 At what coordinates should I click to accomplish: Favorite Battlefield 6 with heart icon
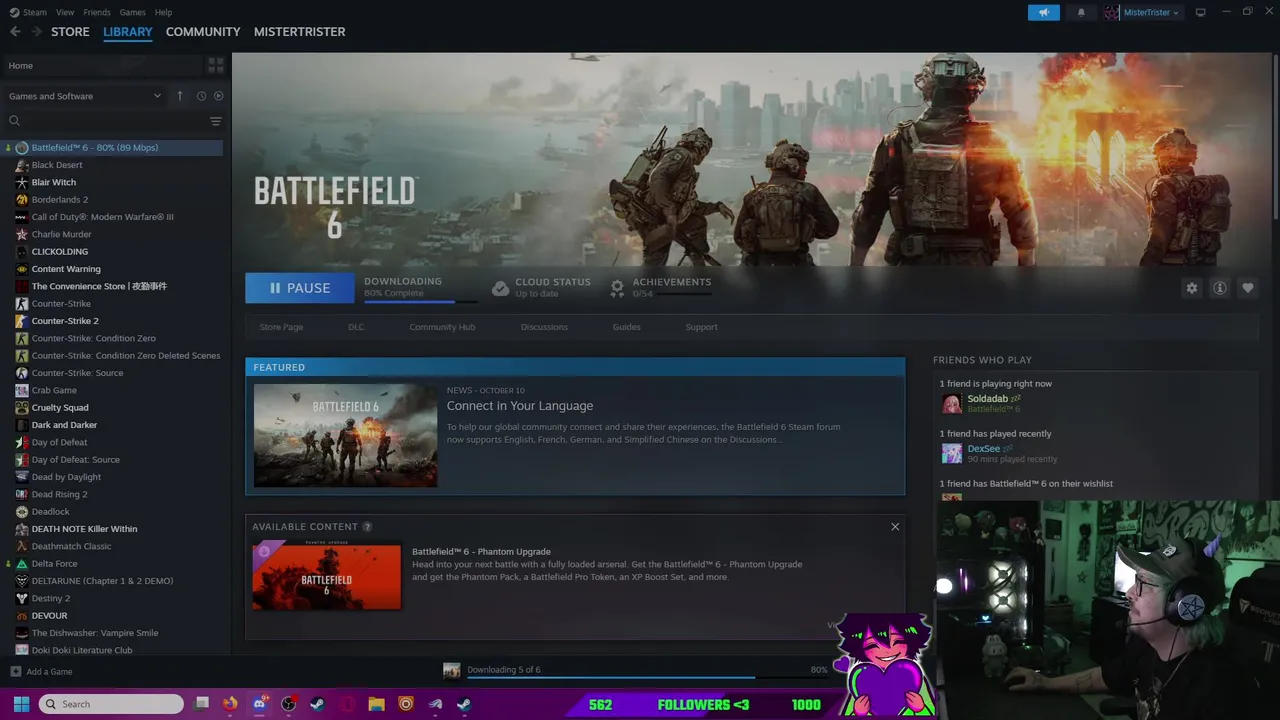coord(1247,288)
